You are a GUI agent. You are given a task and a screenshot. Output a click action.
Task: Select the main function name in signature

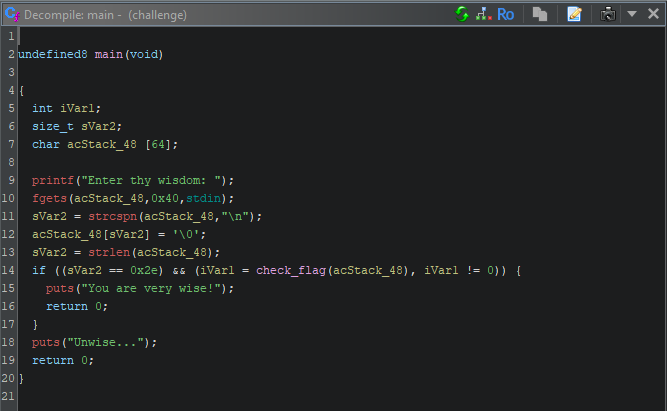click(110, 54)
